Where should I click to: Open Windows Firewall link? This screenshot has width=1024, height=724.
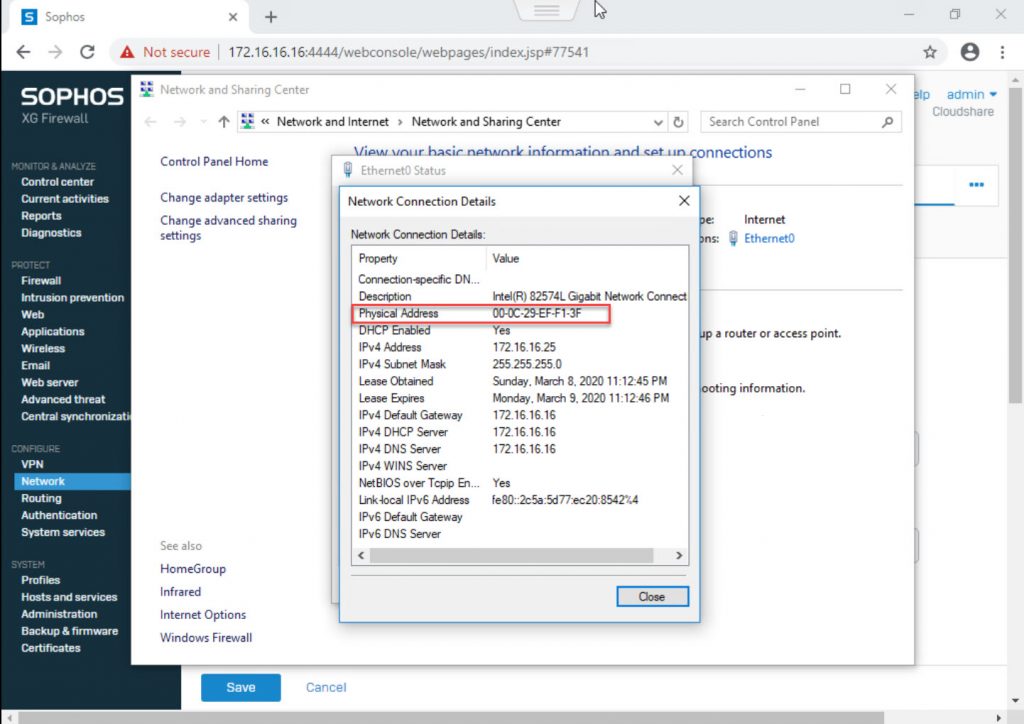click(206, 637)
